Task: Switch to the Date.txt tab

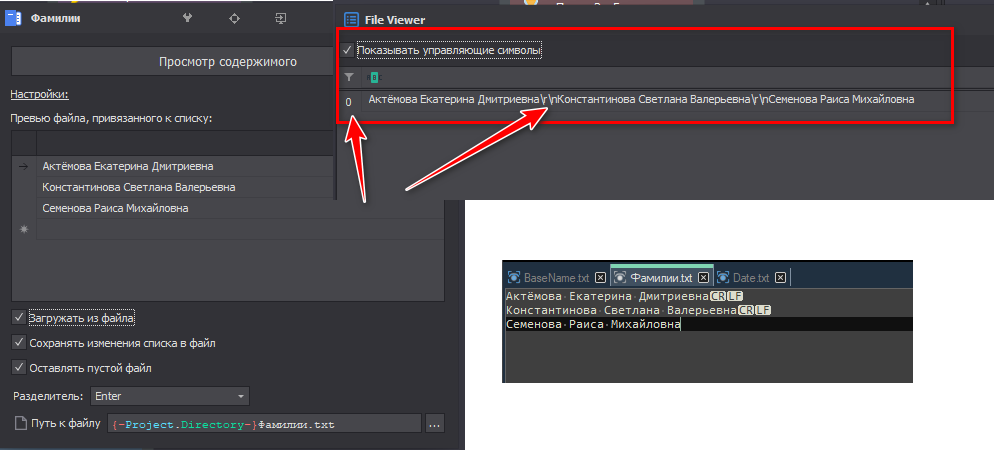Action: pos(751,278)
